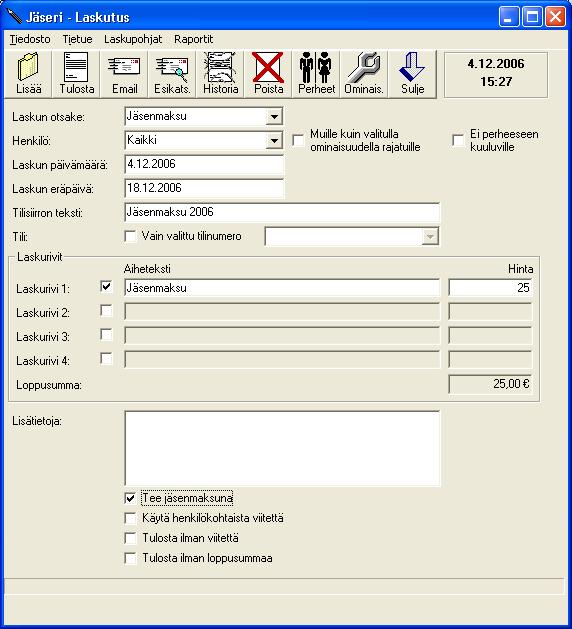Screen dimensions: 572x629
Task: Open the Tili account number dropdown
Action: pyautogui.click(x=430, y=236)
